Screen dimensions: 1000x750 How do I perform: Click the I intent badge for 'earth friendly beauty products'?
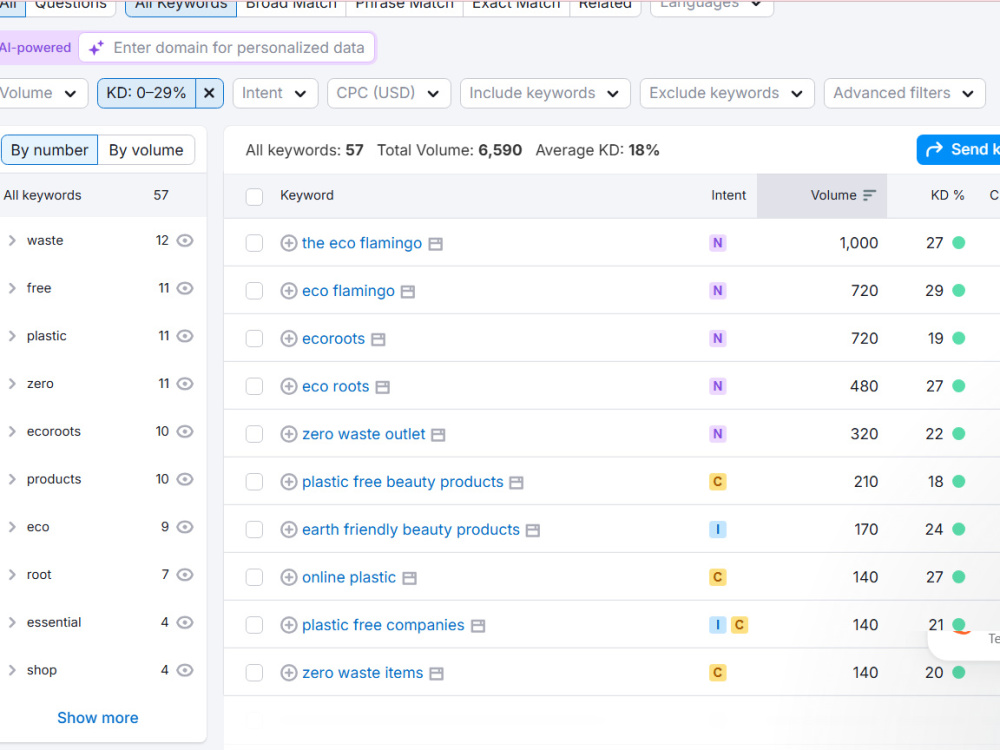pyautogui.click(x=717, y=530)
